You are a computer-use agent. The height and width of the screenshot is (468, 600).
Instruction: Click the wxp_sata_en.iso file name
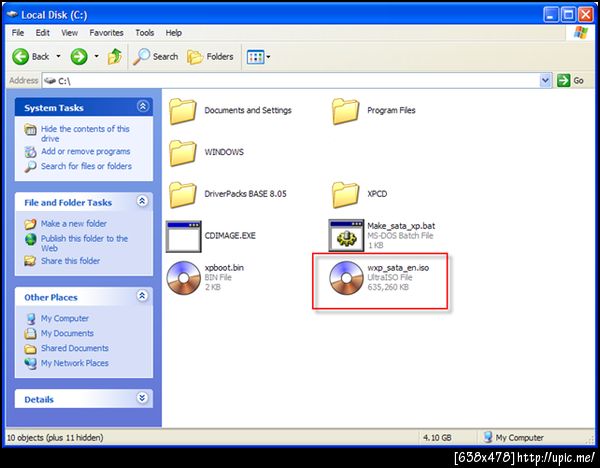click(398, 268)
